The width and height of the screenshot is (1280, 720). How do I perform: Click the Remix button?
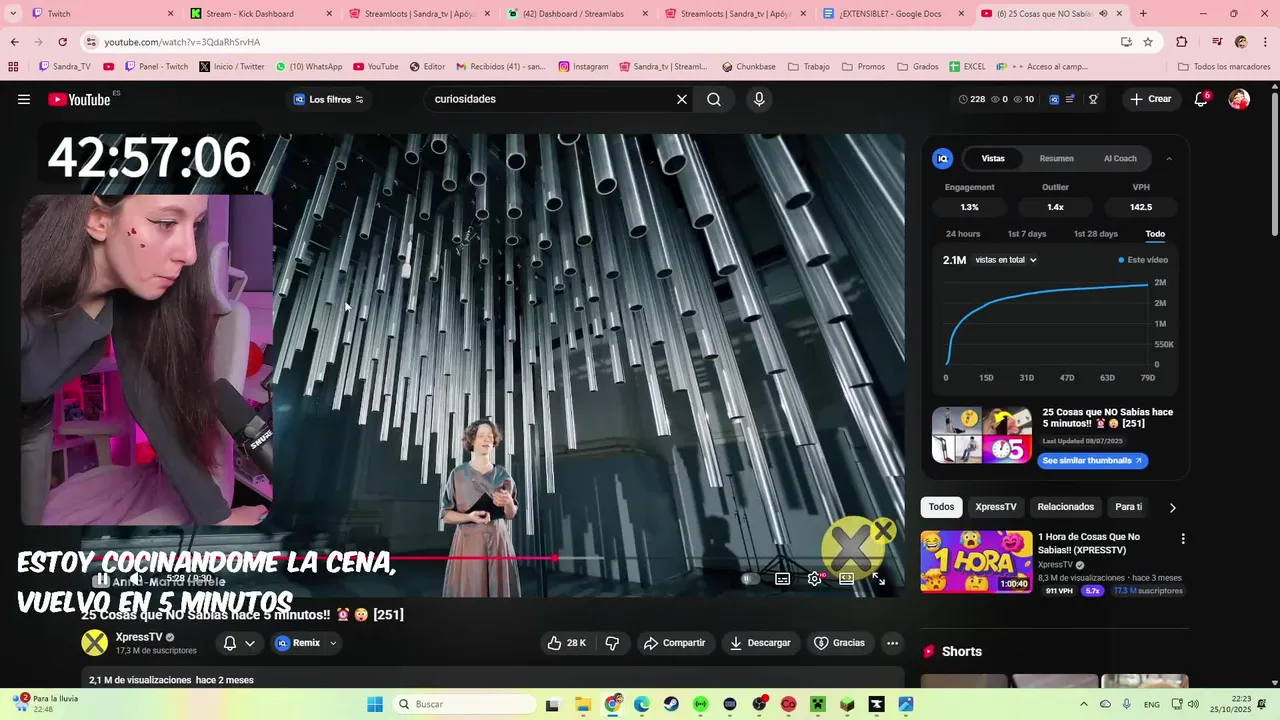[x=298, y=643]
